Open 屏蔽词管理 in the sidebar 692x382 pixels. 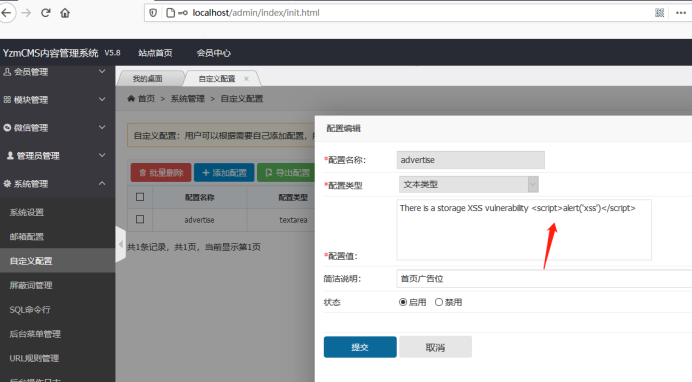click(x=31, y=285)
